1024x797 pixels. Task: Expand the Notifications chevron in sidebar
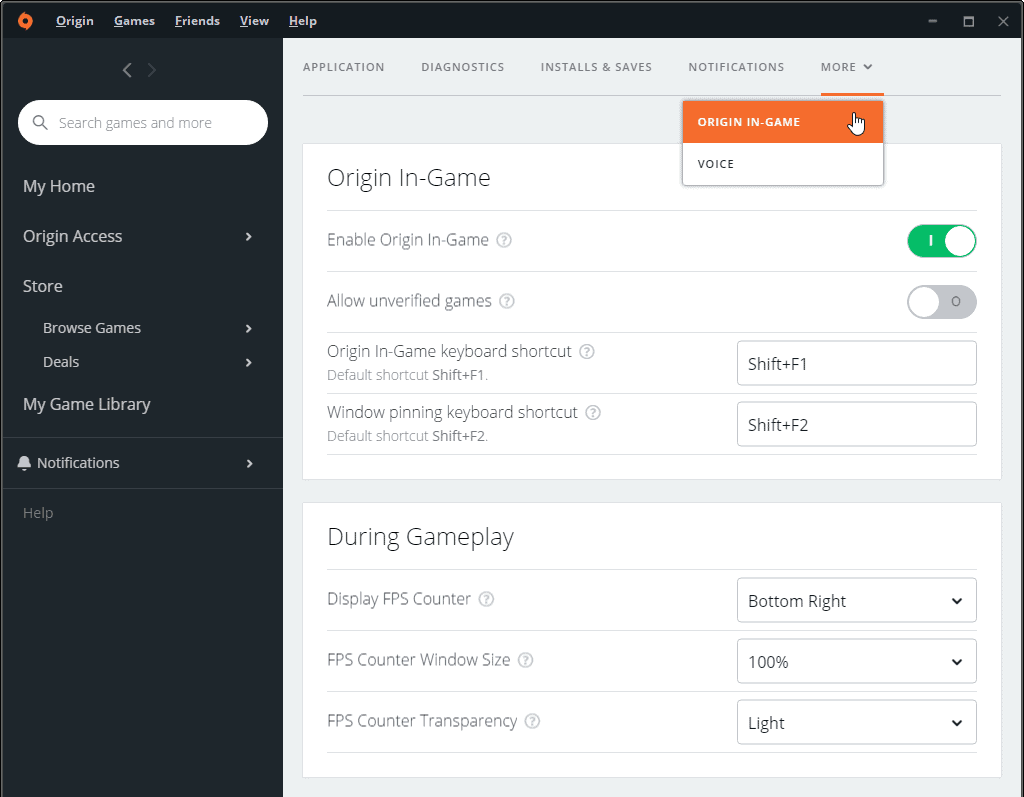tap(249, 464)
